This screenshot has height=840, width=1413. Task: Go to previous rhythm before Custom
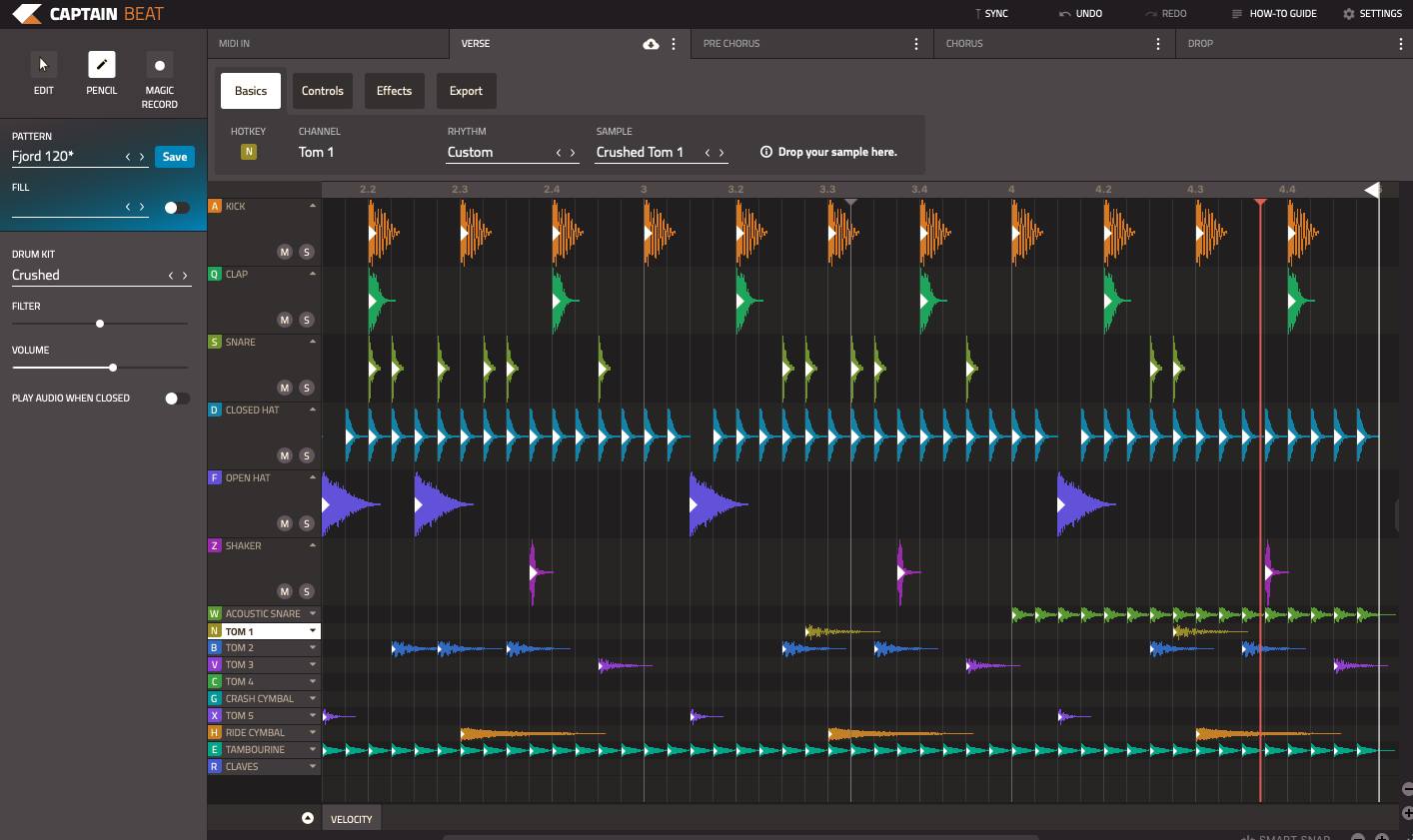[559, 153]
